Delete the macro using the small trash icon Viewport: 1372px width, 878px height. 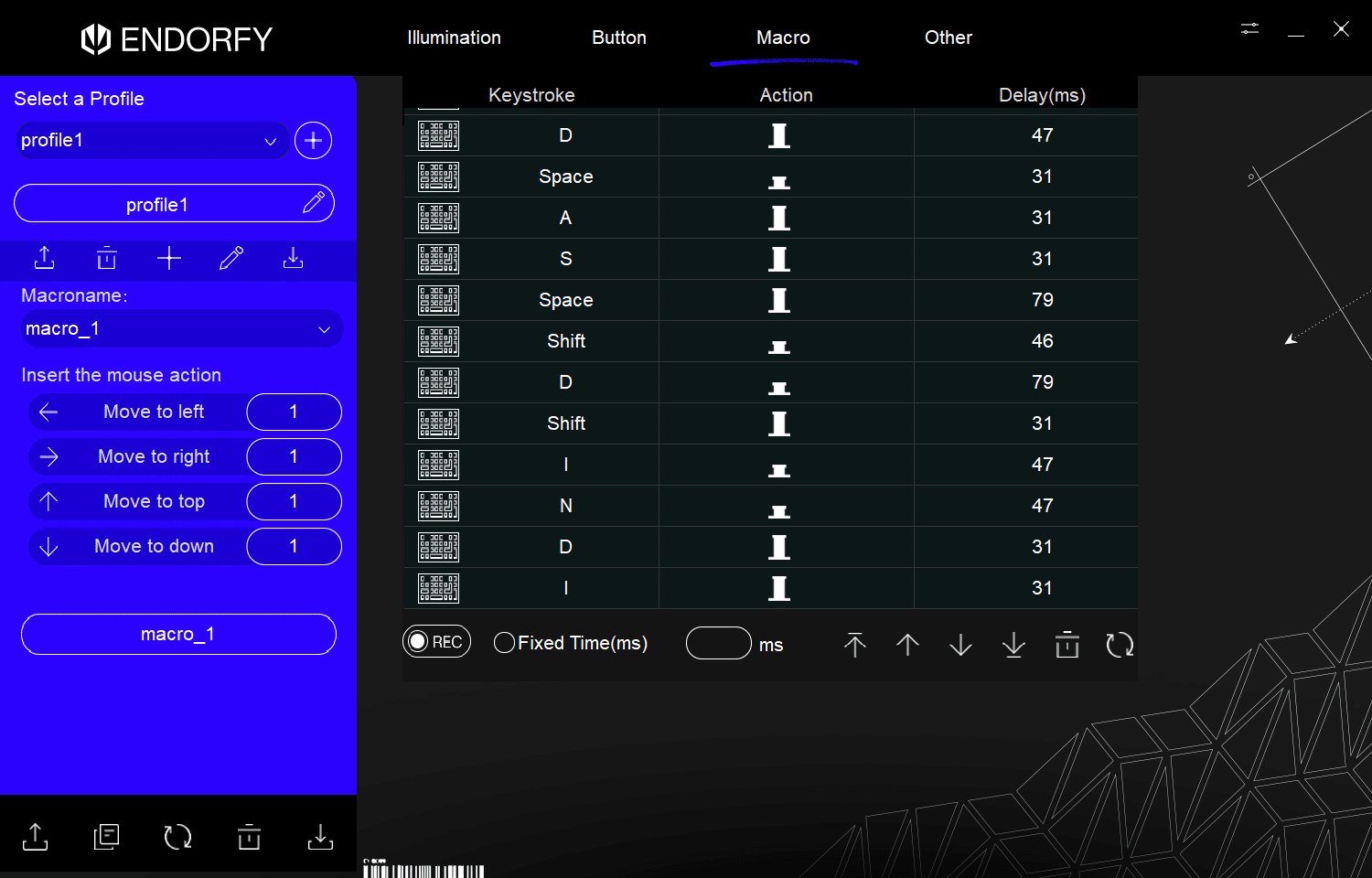tap(107, 259)
